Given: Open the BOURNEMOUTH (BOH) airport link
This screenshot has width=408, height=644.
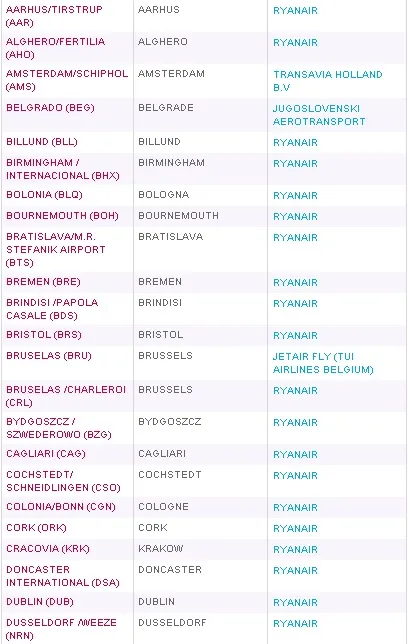Looking at the screenshot, I should pos(62,216).
